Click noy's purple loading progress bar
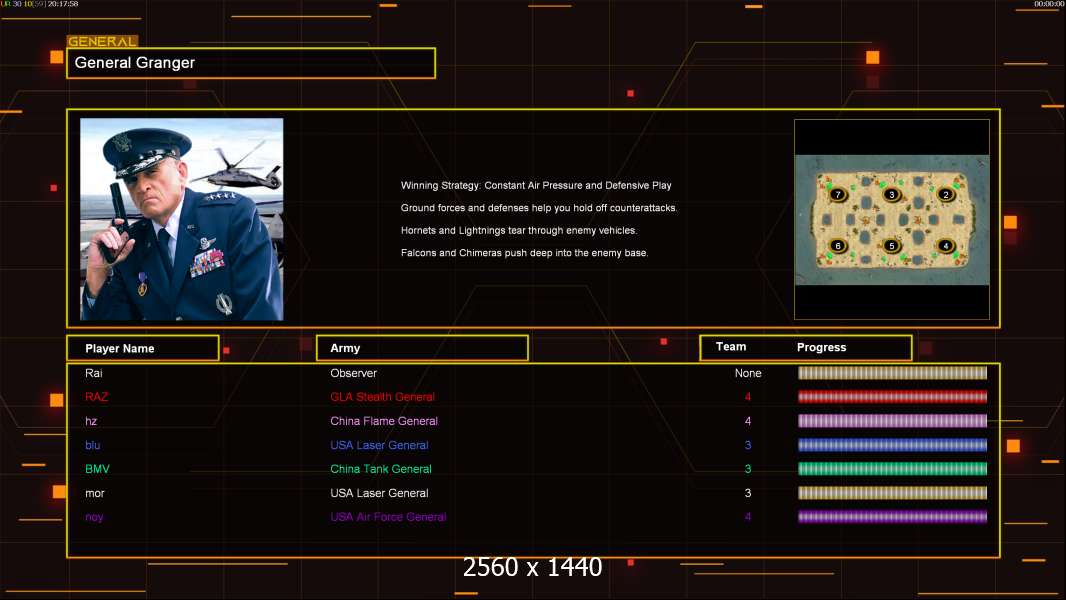This screenshot has width=1066, height=600. 892,517
